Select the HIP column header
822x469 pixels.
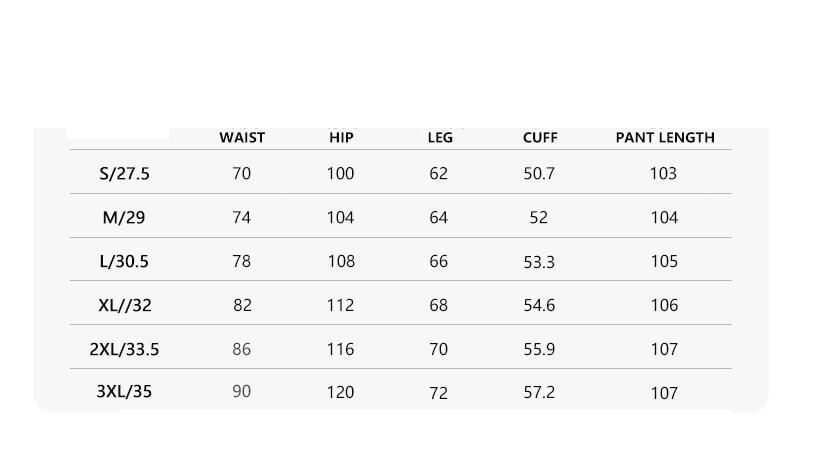pos(341,138)
